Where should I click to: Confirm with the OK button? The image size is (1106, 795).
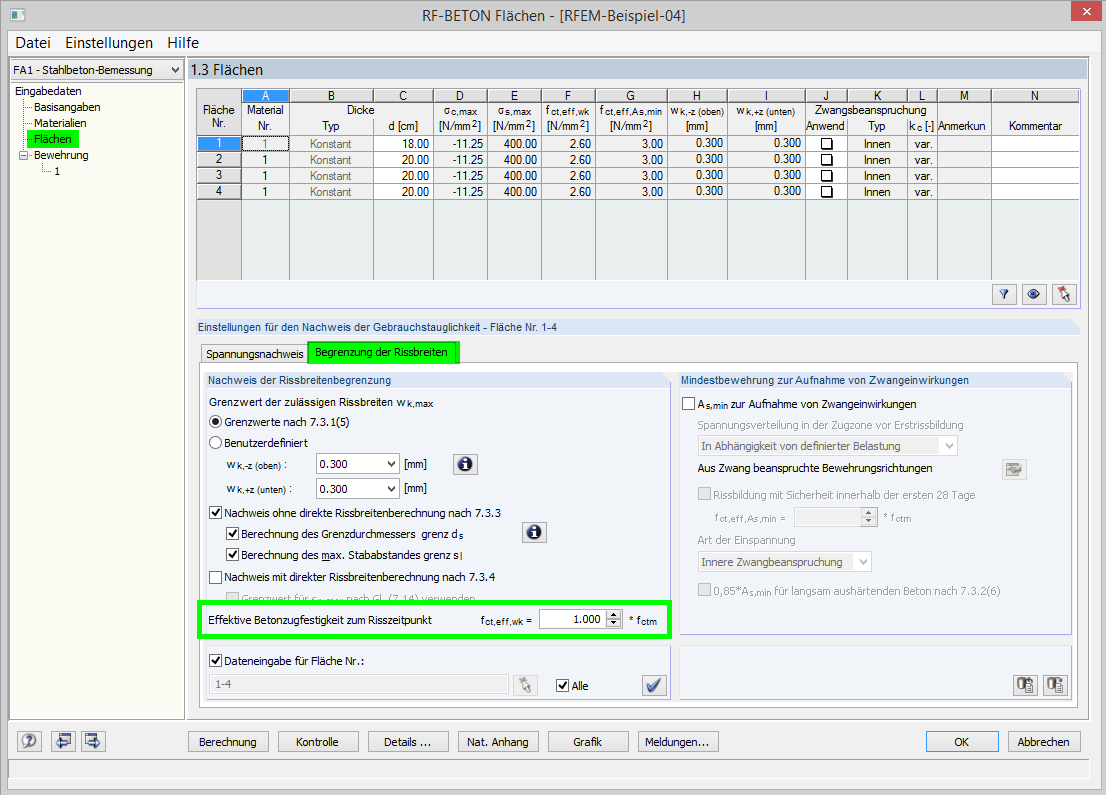[962, 741]
